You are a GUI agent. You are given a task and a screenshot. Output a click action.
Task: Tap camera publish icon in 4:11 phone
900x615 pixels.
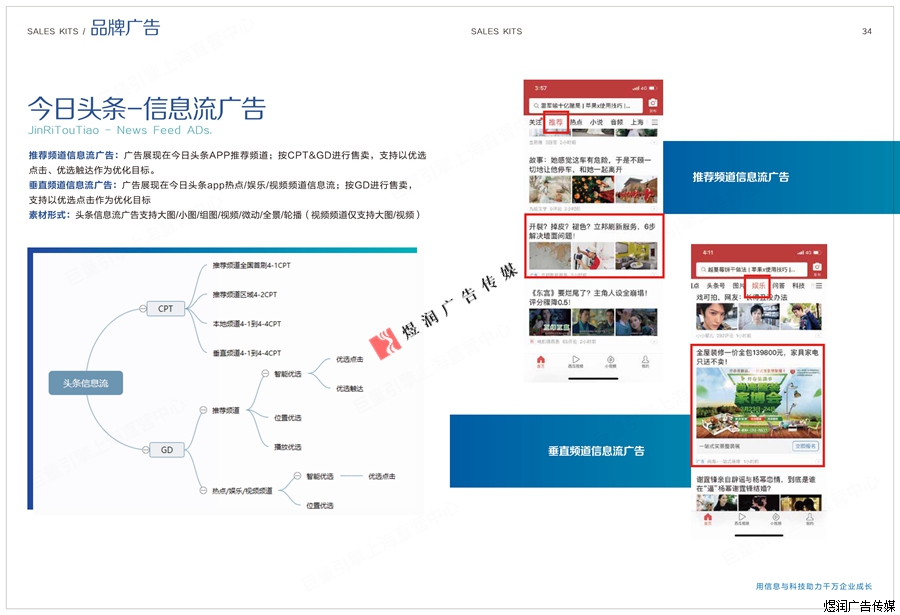click(x=817, y=268)
